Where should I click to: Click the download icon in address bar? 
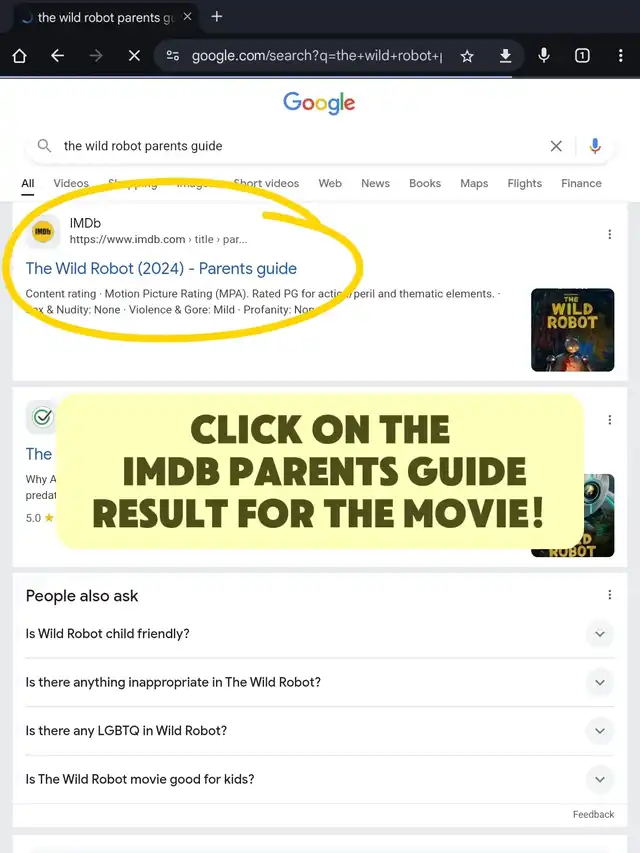[506, 55]
